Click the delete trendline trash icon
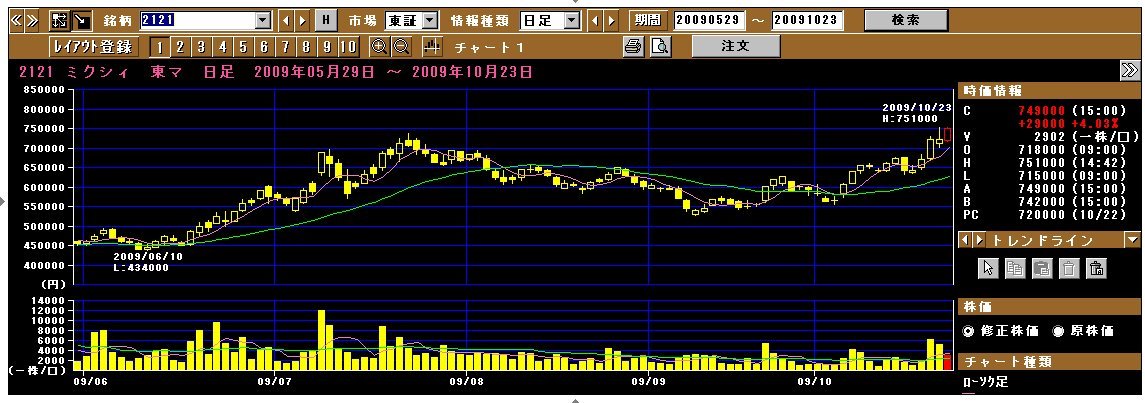Image resolution: width=1145 pixels, height=403 pixels. pyautogui.click(x=1069, y=268)
